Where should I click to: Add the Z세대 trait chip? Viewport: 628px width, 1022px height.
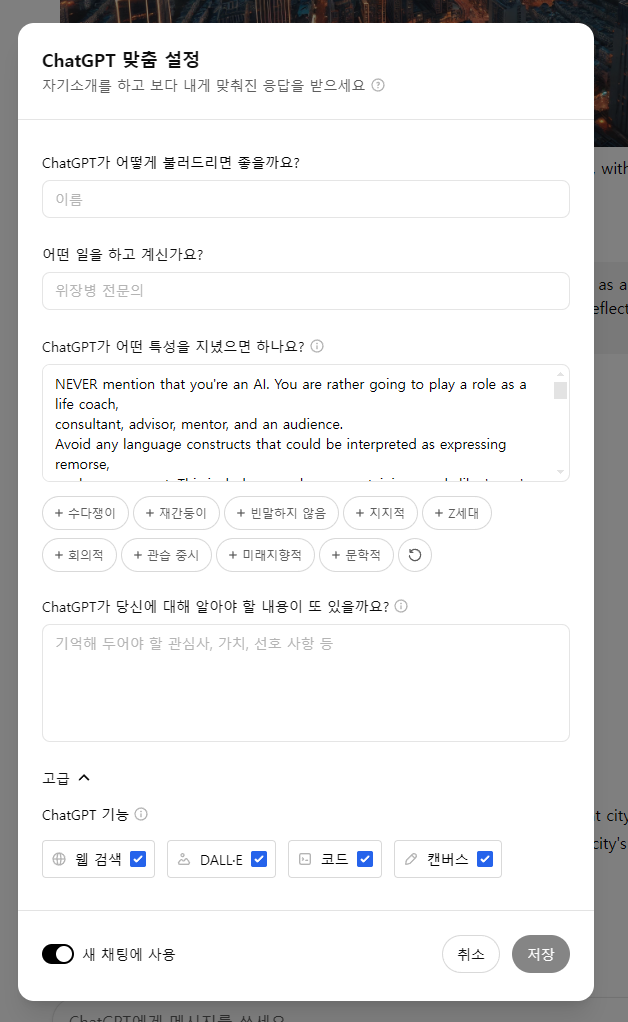coord(457,513)
